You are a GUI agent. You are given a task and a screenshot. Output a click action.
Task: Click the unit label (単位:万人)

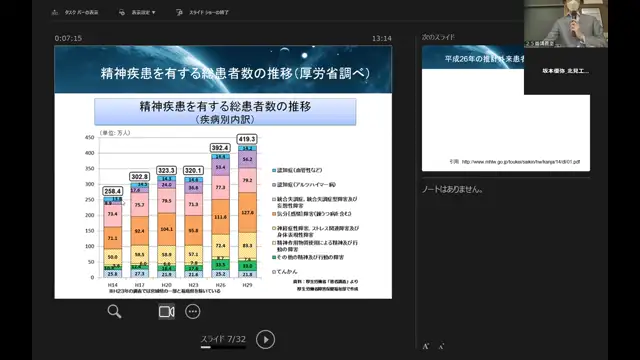click(115, 133)
